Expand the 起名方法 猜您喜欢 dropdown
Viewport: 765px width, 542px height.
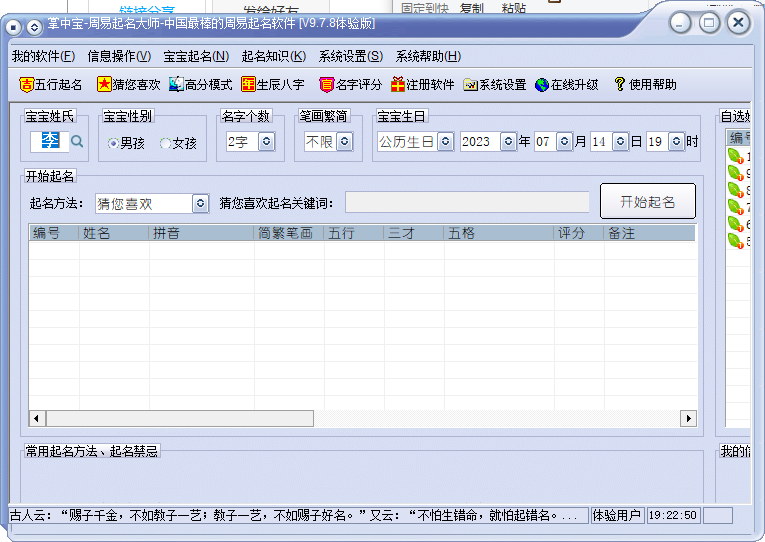(201, 203)
